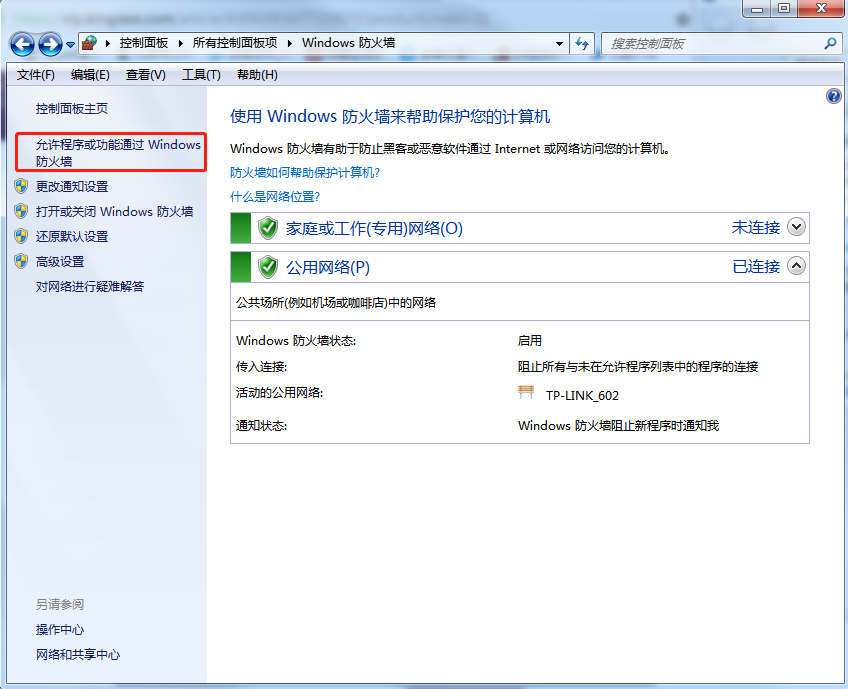The width and height of the screenshot is (848, 689).
Task: Click the Windows 防火墙状态: label
Action: click(x=296, y=341)
